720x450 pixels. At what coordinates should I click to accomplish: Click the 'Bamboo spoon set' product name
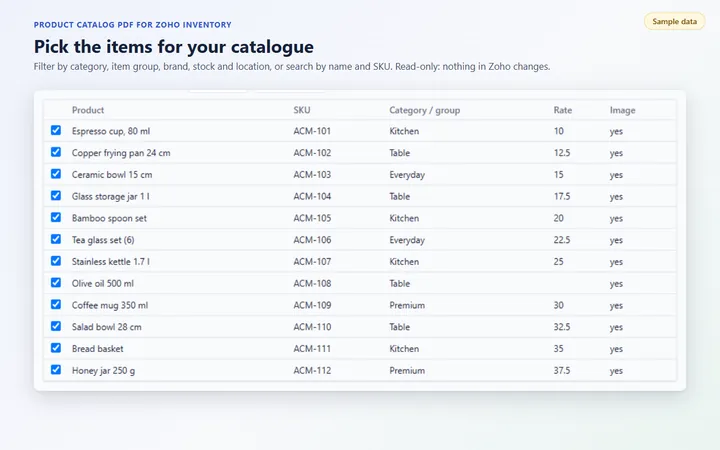(x=109, y=219)
